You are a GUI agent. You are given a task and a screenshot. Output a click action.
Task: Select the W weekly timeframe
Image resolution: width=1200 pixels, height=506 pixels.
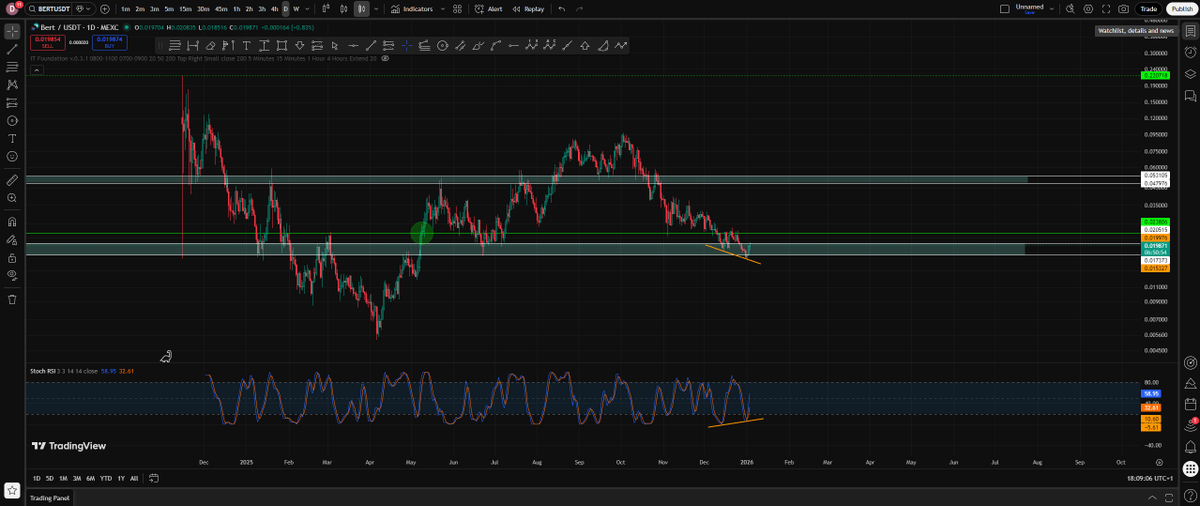tap(296, 9)
